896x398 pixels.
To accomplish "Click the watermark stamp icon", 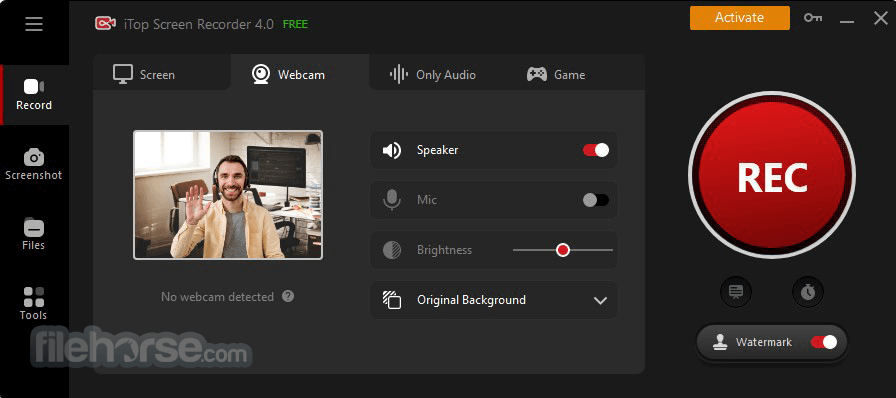I will click(719, 342).
